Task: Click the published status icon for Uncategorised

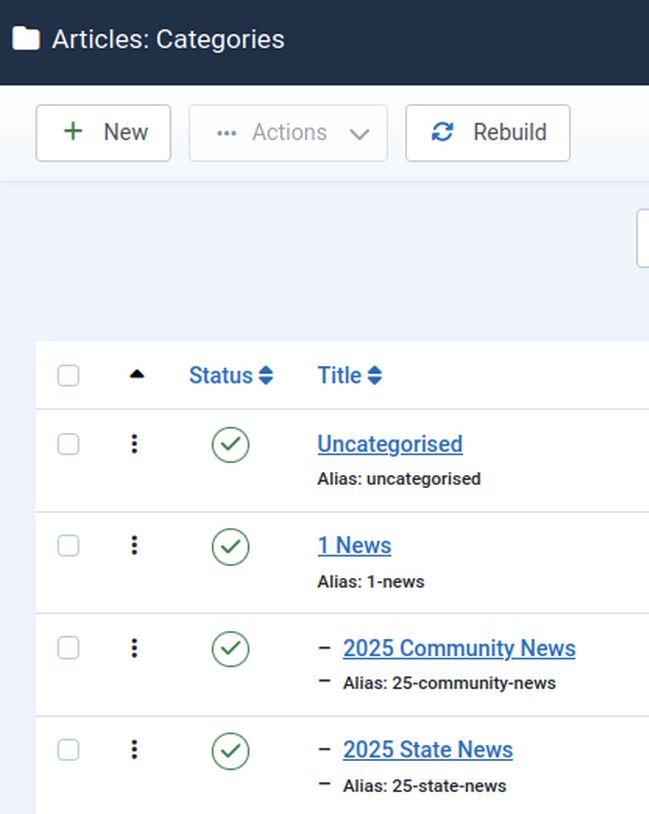Action: [x=230, y=445]
